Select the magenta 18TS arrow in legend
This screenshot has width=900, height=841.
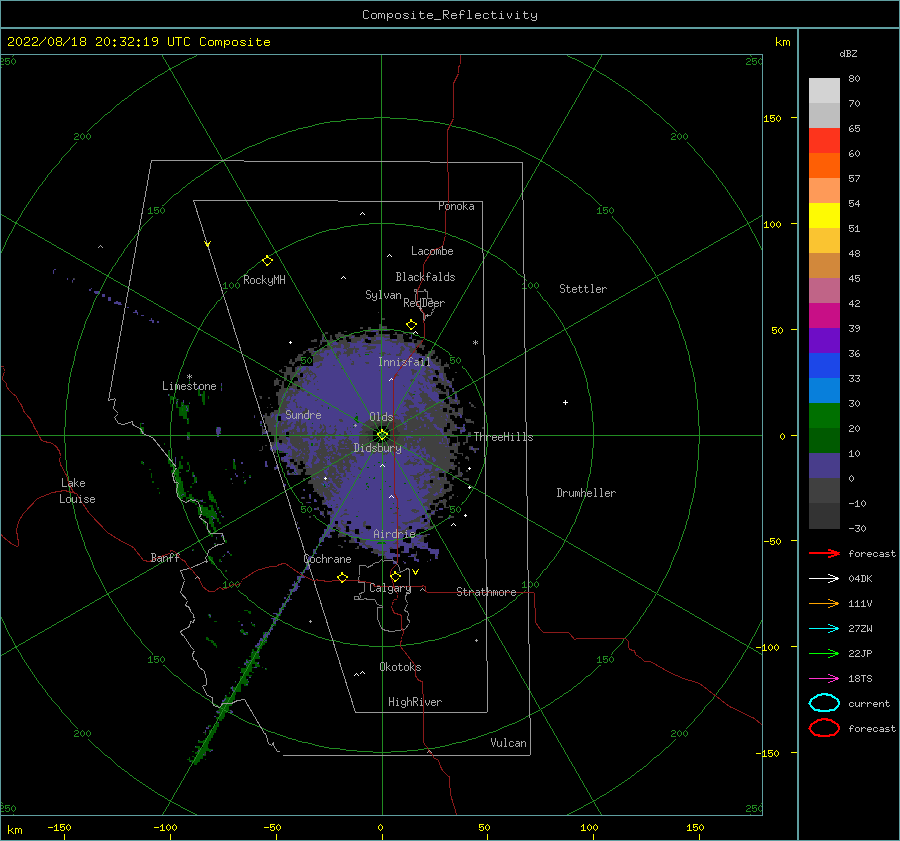pos(824,679)
